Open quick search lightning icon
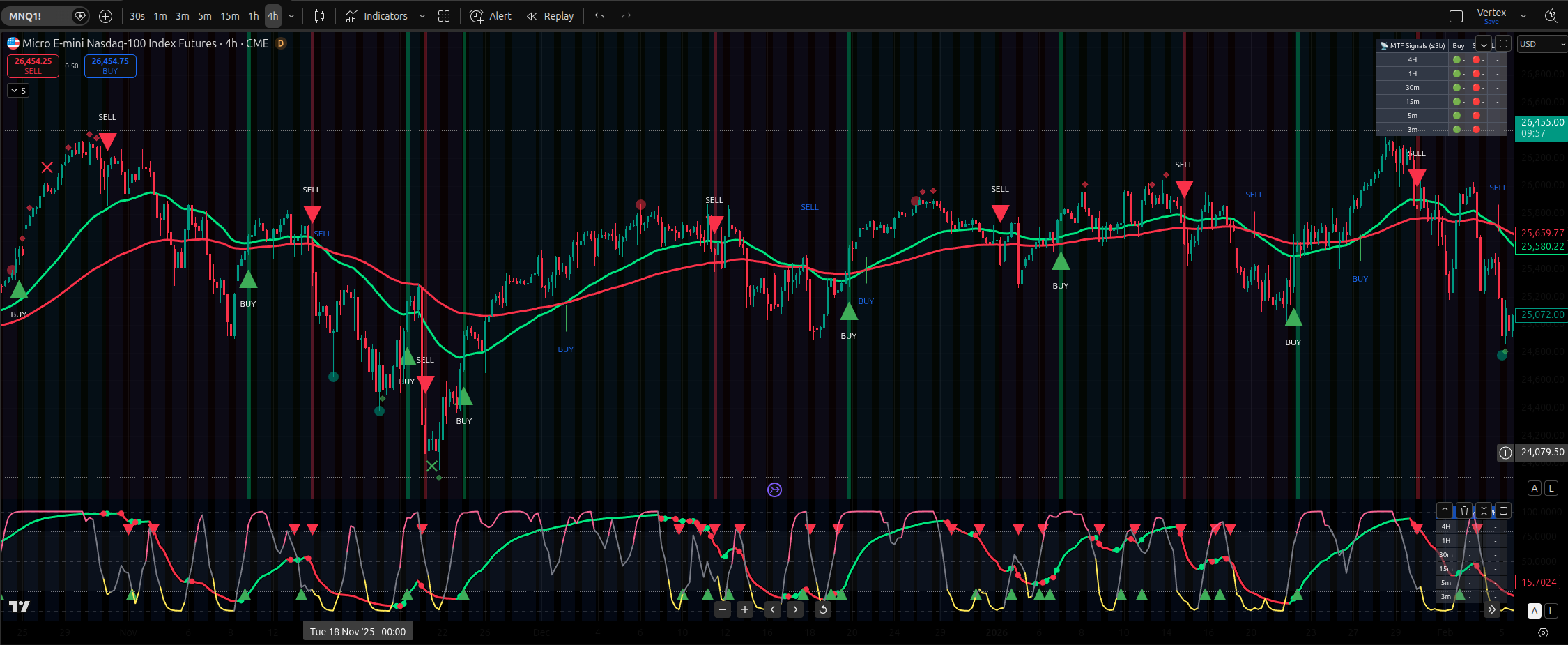The width and height of the screenshot is (1568, 645). tap(1551, 16)
